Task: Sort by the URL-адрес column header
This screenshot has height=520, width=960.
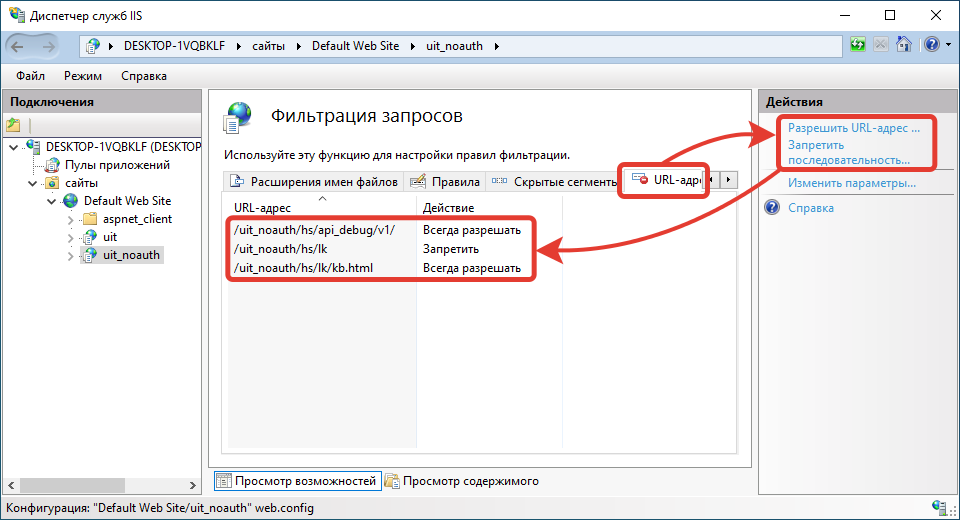Action: tap(322, 208)
